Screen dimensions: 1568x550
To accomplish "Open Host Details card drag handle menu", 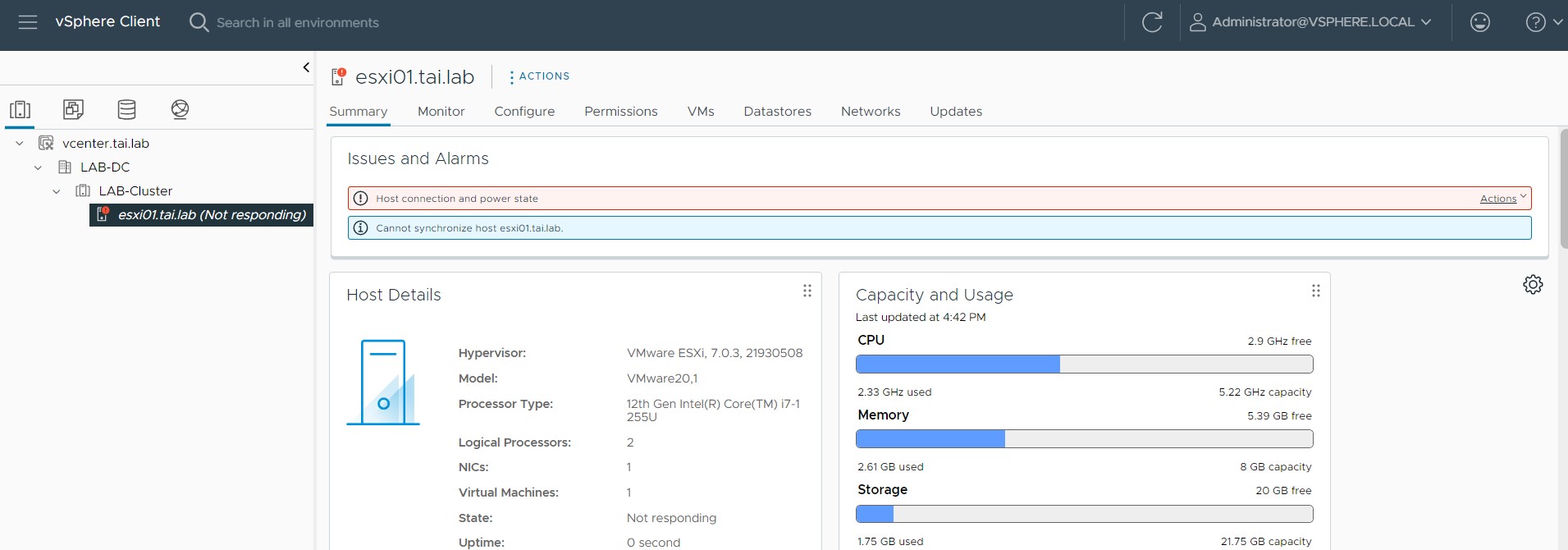I will point(807,291).
